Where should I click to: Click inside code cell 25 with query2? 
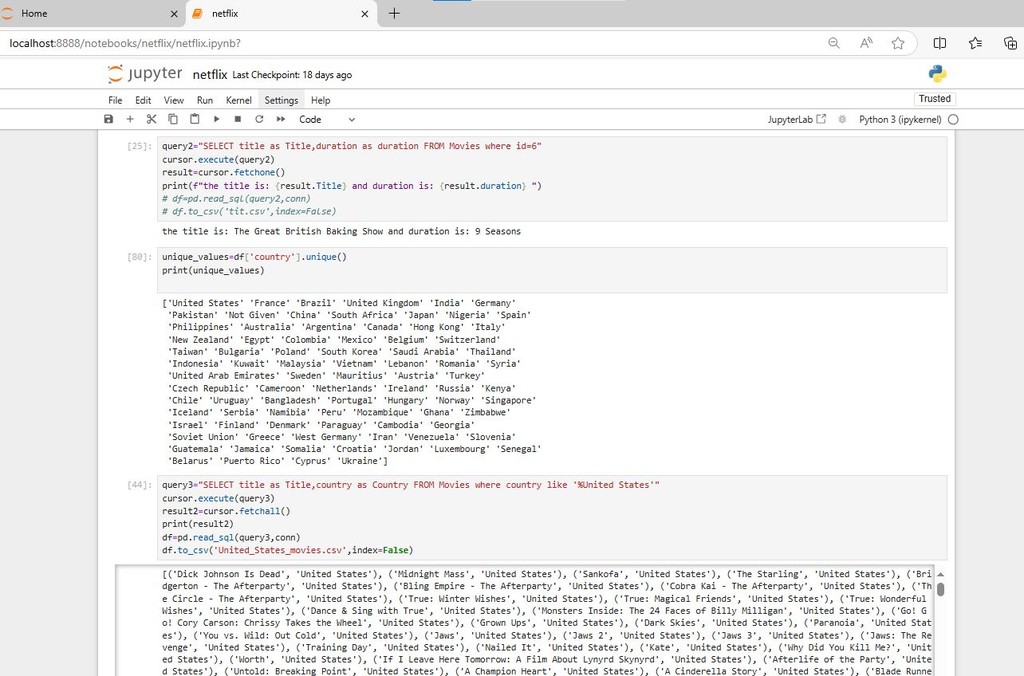point(552,179)
